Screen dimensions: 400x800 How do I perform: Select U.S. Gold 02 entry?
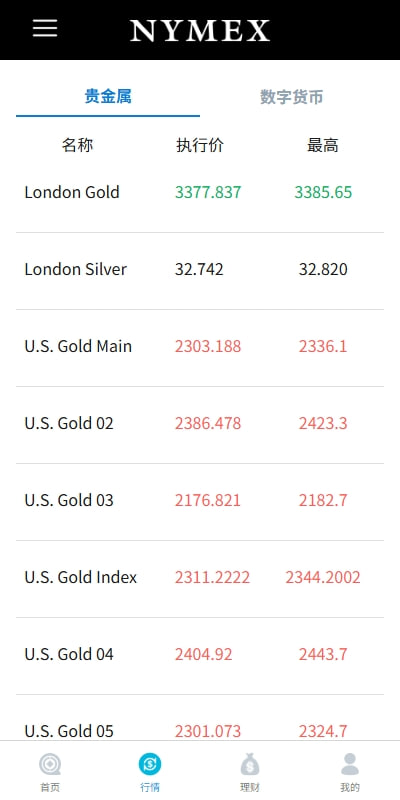pos(200,424)
